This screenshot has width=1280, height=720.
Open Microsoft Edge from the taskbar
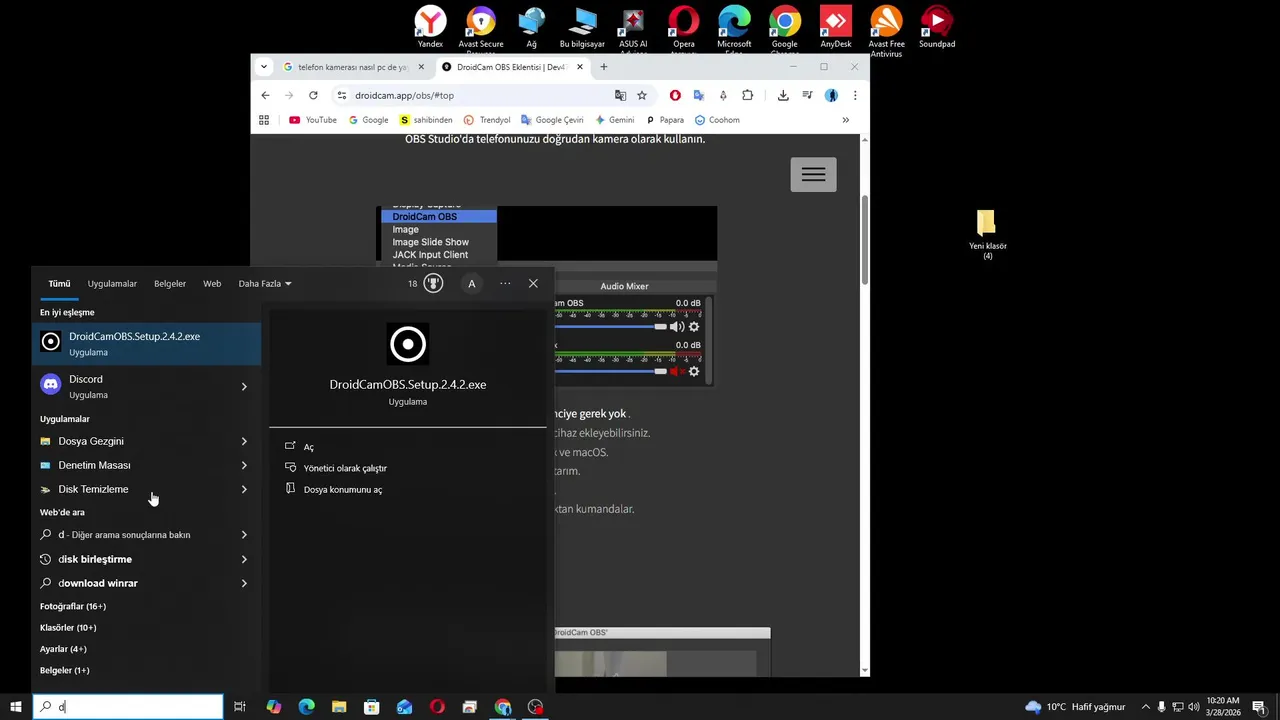307,707
